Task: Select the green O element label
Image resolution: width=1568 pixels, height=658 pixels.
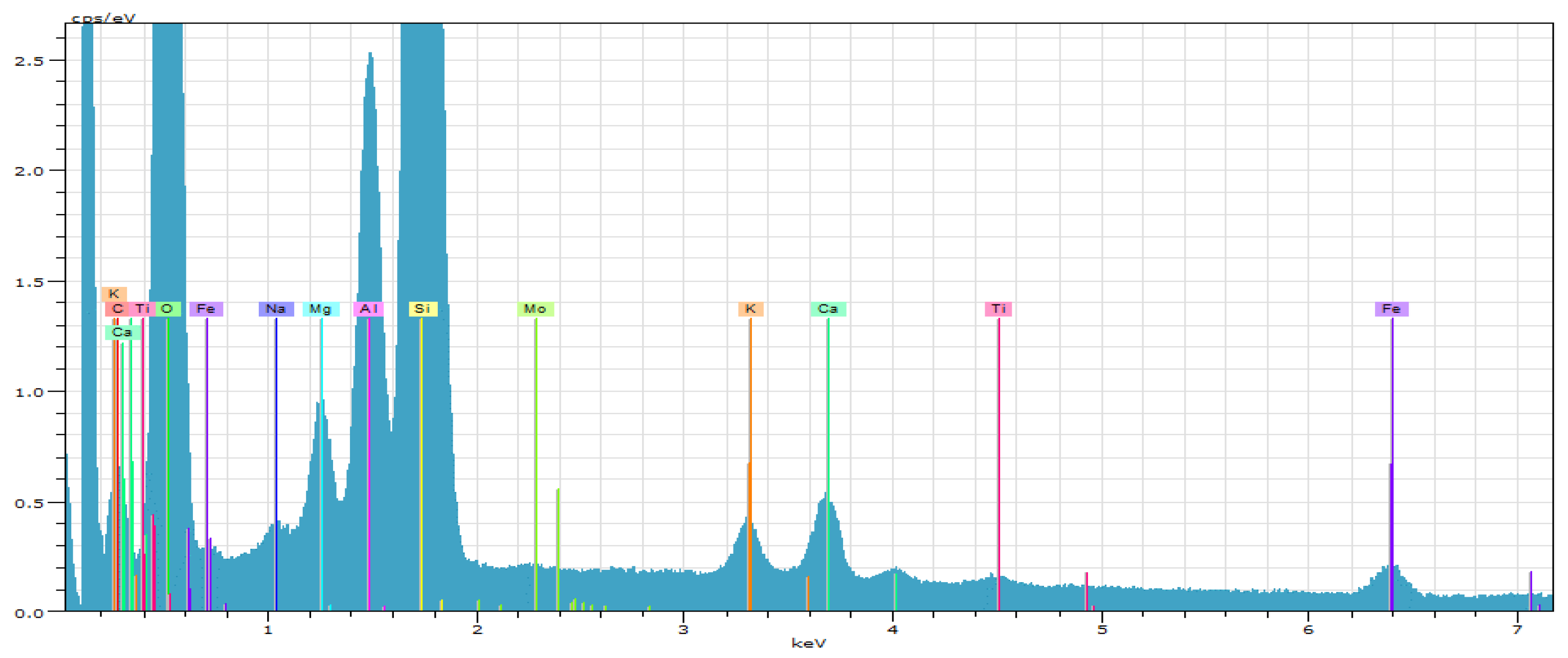Action: 168,309
